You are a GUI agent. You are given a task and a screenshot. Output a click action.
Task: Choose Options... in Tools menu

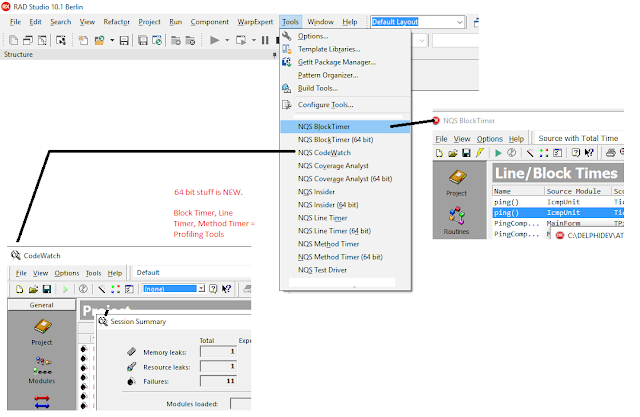tap(345, 36)
